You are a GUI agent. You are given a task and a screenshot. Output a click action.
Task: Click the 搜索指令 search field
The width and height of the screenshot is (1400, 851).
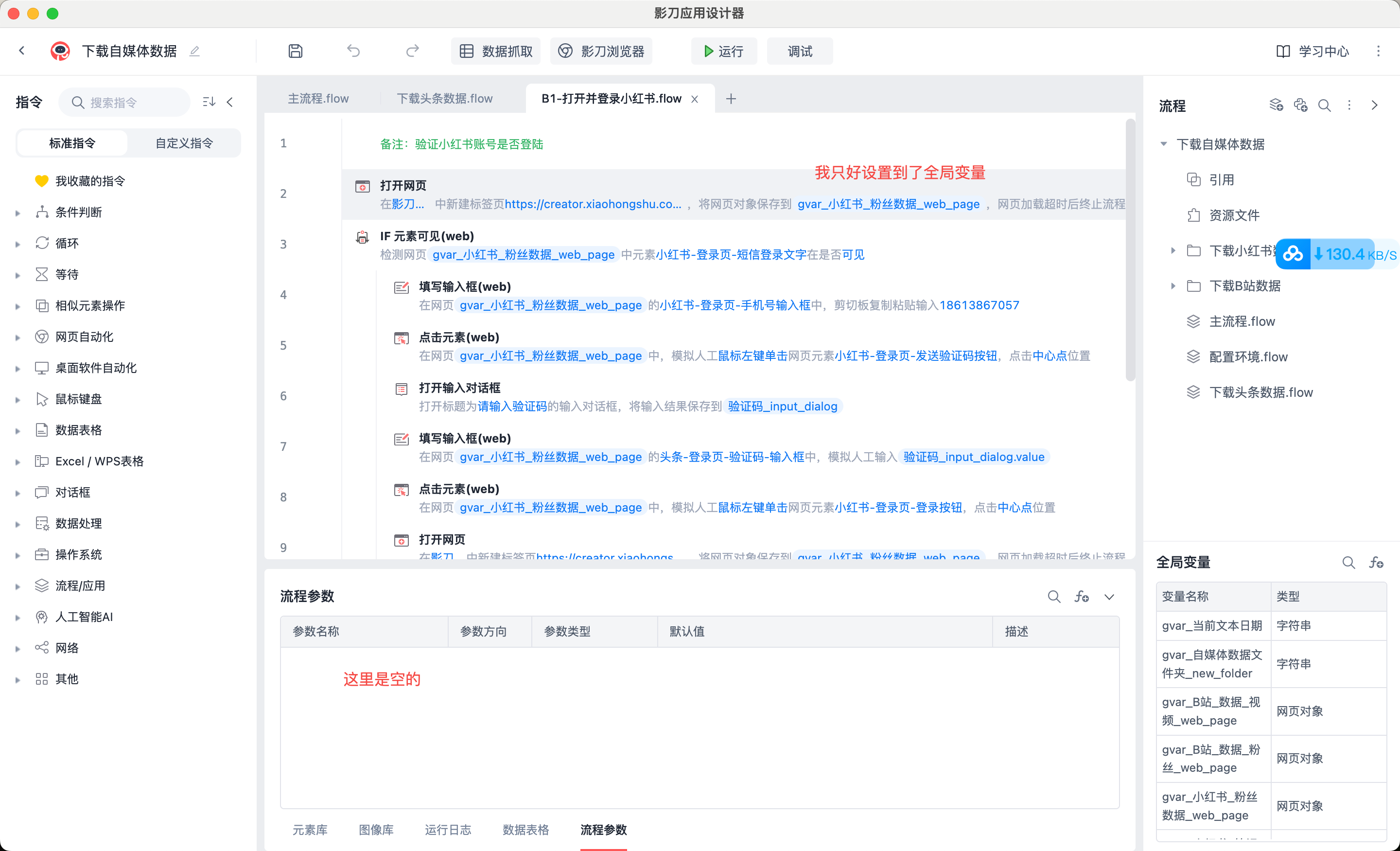(131, 102)
